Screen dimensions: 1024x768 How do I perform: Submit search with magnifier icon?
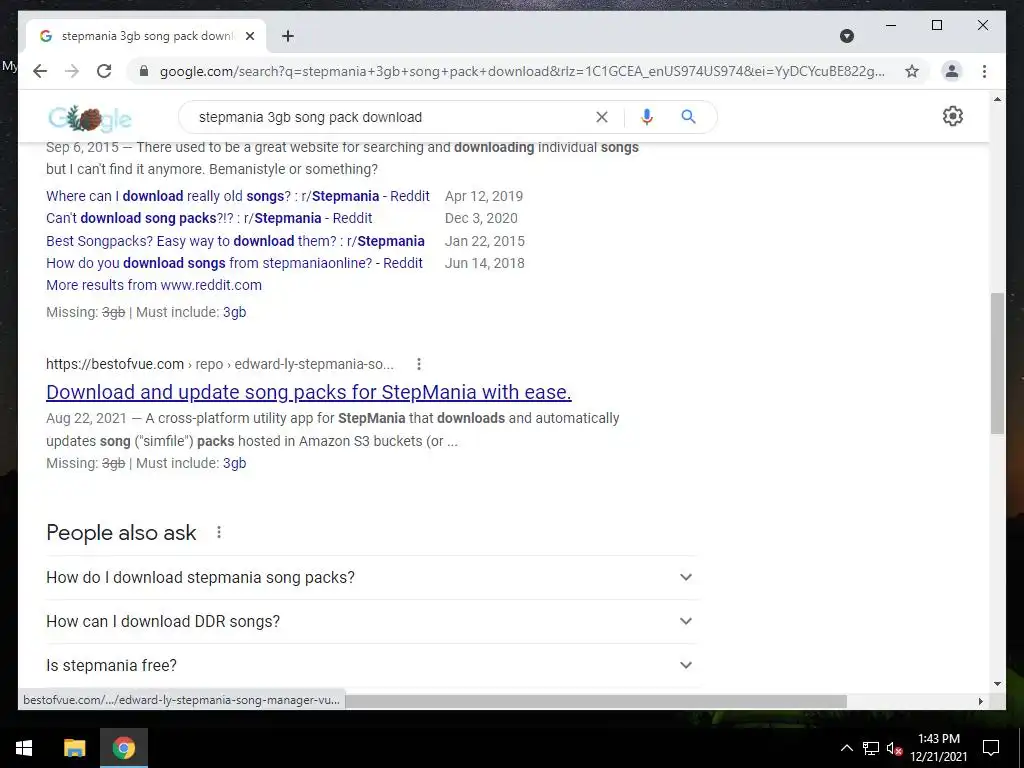coord(688,117)
